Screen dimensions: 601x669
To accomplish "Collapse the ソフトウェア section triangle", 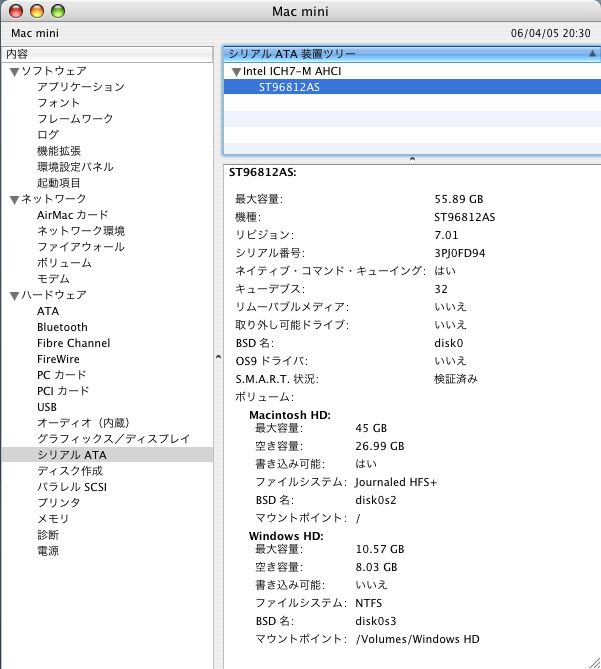I will pos(14,72).
